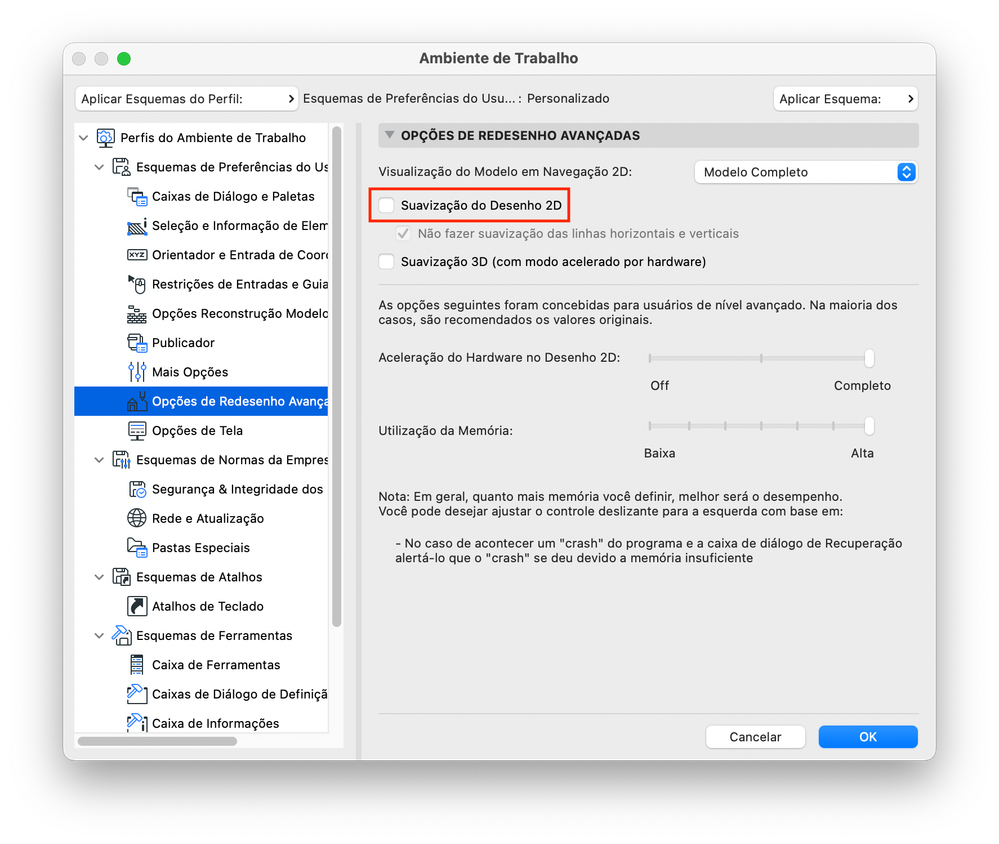Screen dimensions: 999x844
Task: Click the Caixas de Diálogo de Definição icon
Action: pyautogui.click(x=137, y=694)
